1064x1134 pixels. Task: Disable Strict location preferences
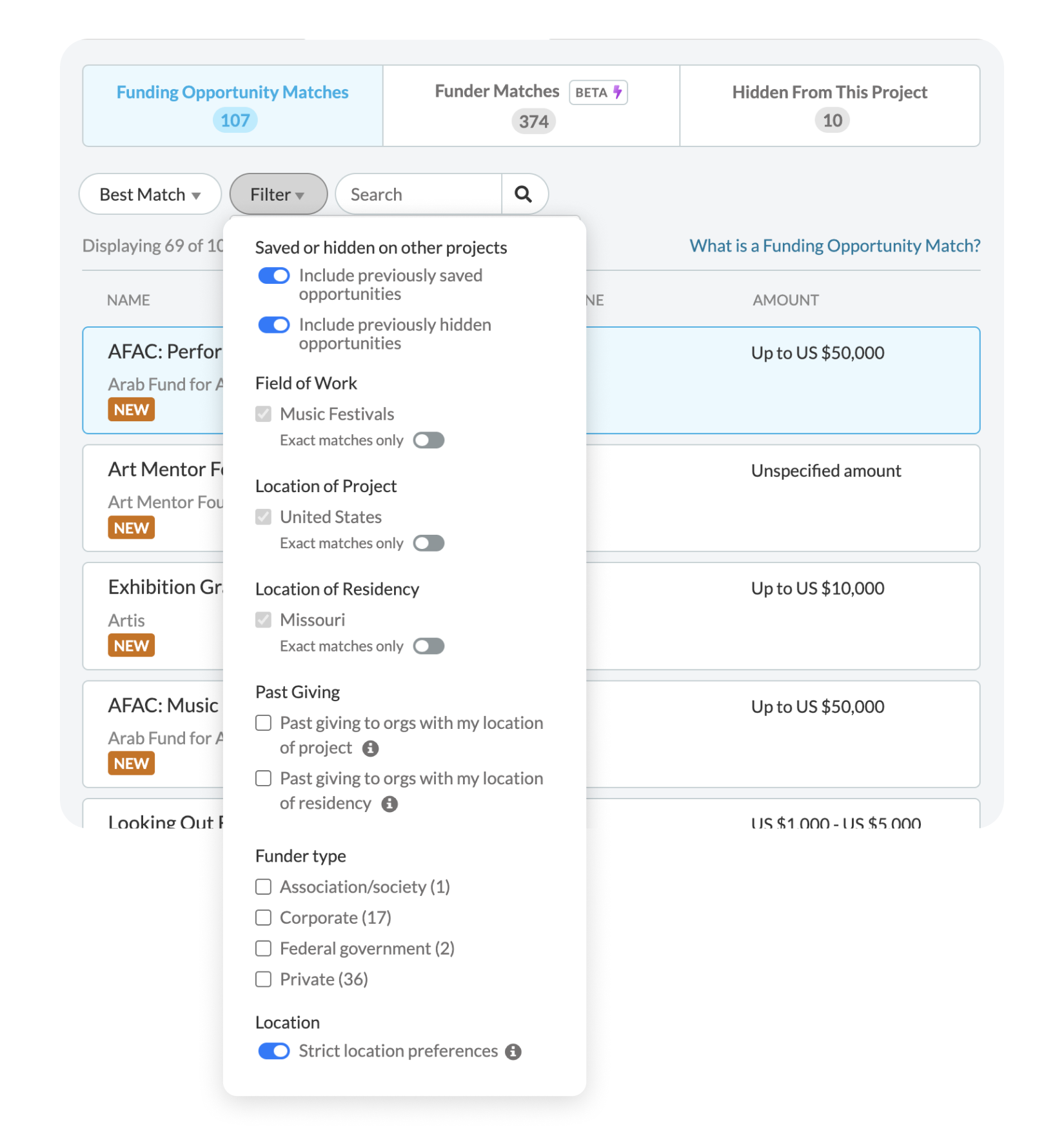coord(273,1051)
